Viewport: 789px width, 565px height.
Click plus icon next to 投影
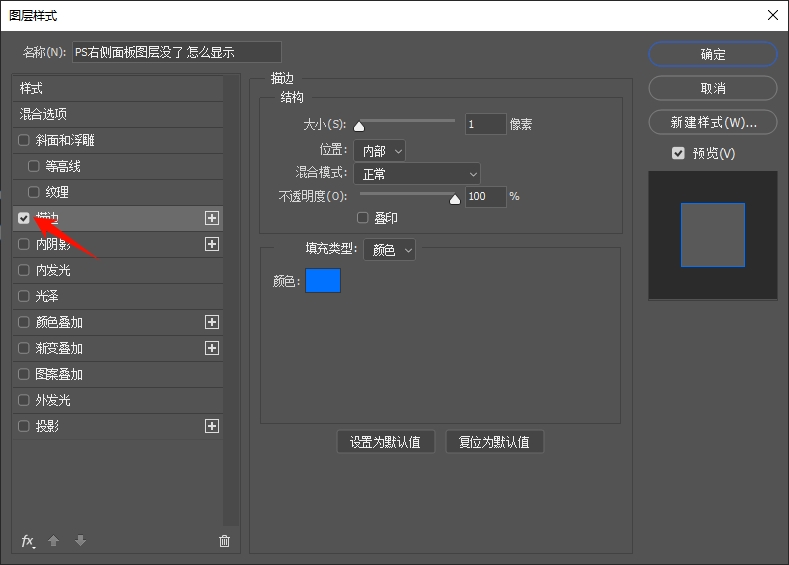click(x=211, y=426)
